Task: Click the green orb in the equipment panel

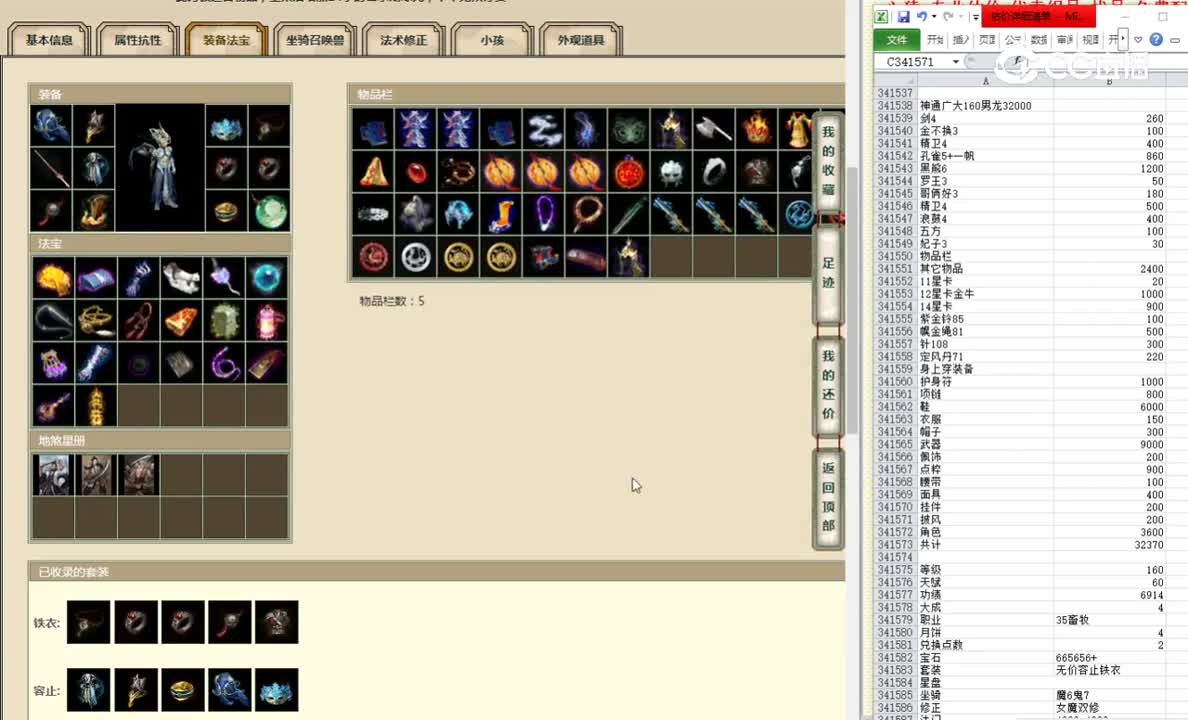Action: 269,211
